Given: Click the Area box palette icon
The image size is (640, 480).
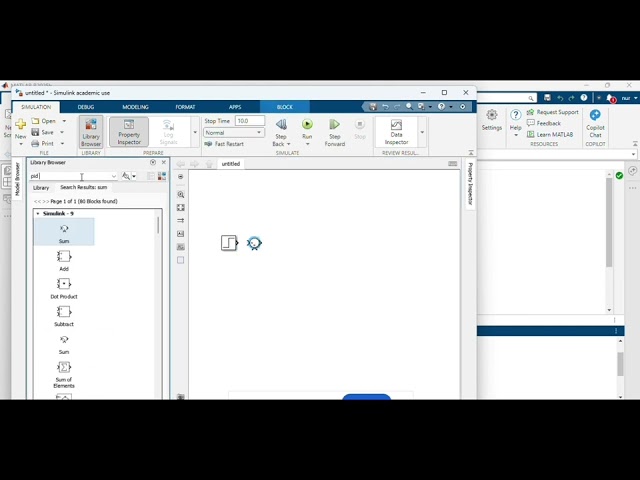Looking at the screenshot, I should [x=180, y=260].
